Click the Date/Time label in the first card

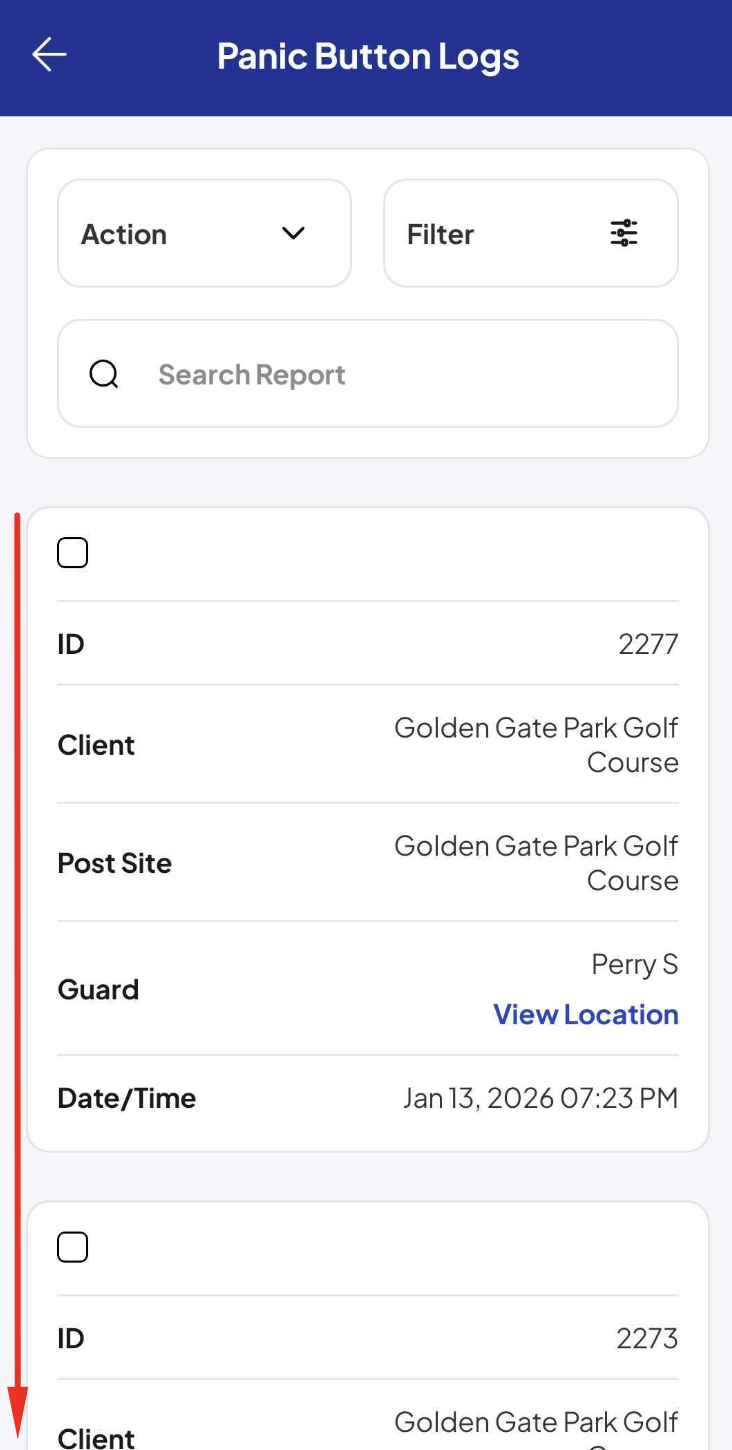pos(127,1098)
